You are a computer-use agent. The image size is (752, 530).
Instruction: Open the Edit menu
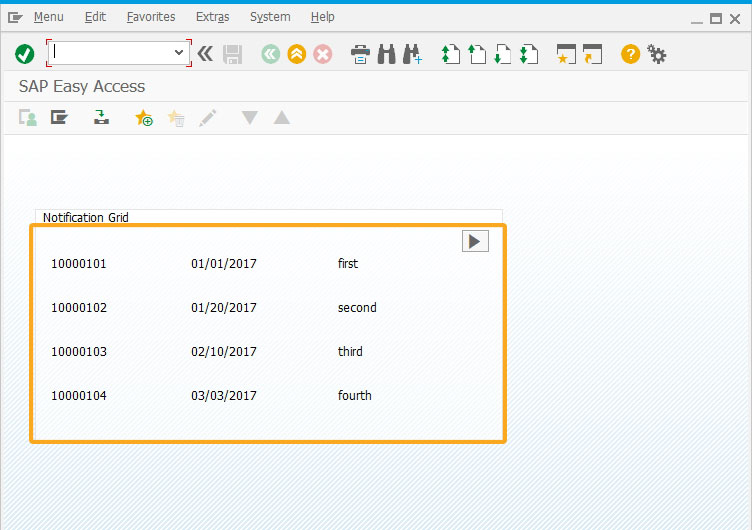tap(95, 17)
